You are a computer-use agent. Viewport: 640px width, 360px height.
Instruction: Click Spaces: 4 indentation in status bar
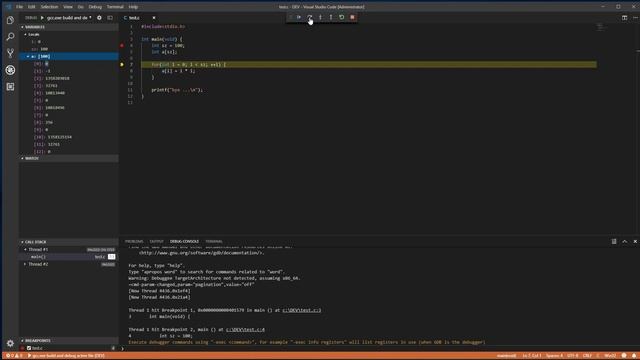tap(554, 356)
